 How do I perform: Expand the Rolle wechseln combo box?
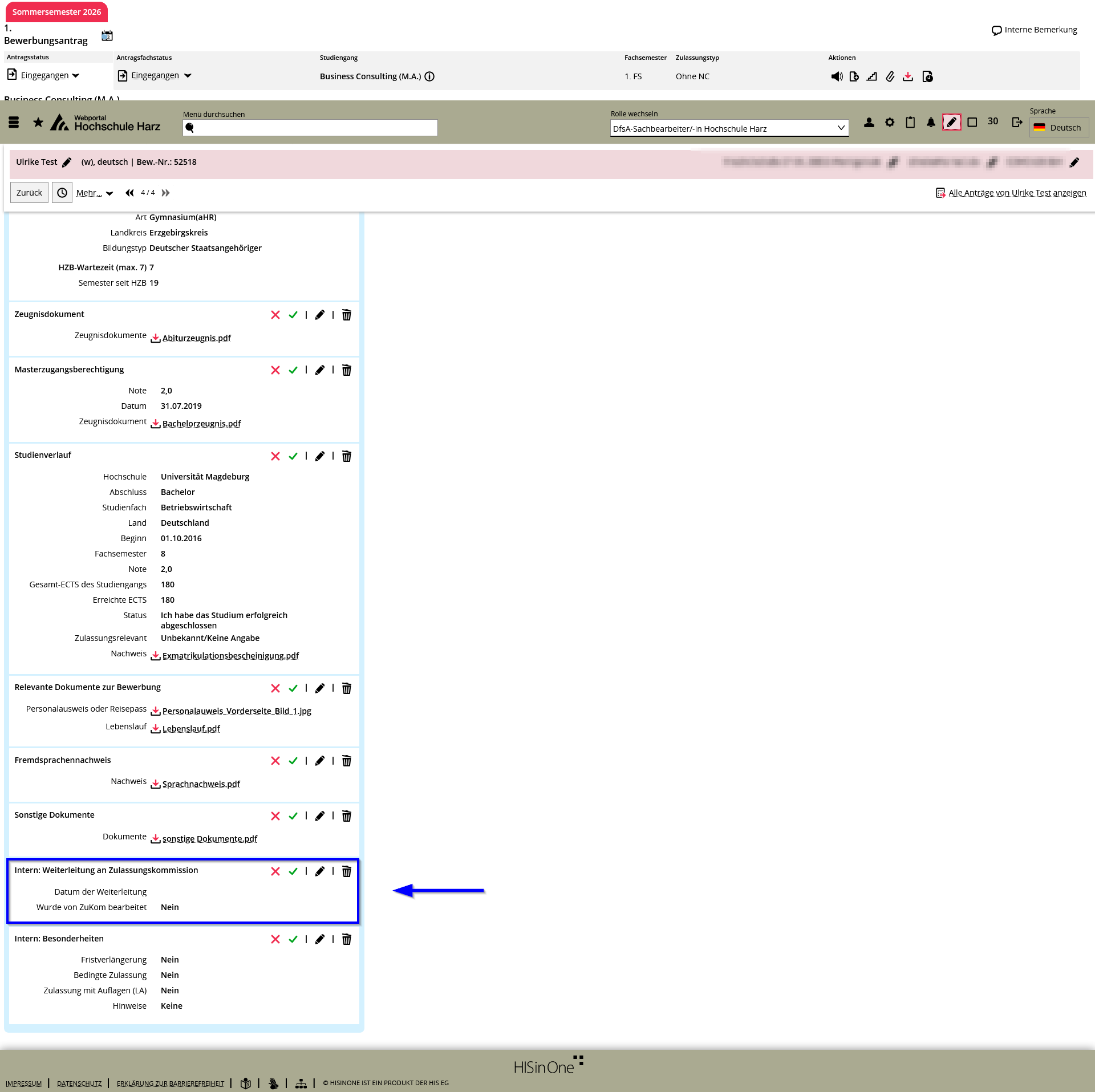[x=729, y=128]
